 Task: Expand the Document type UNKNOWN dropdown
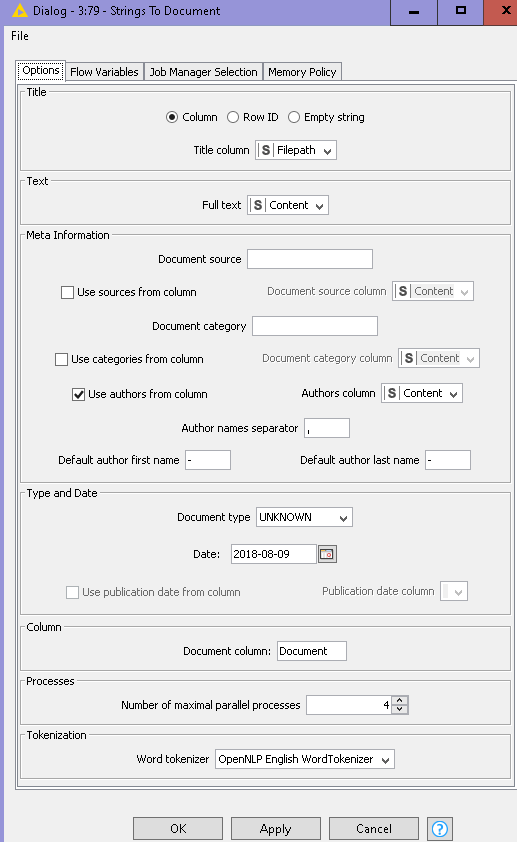point(304,517)
